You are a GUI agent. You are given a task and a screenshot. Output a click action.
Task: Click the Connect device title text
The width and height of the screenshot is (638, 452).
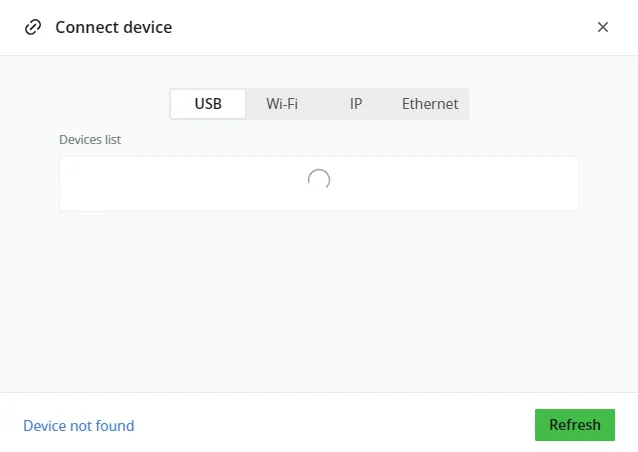[x=114, y=27]
